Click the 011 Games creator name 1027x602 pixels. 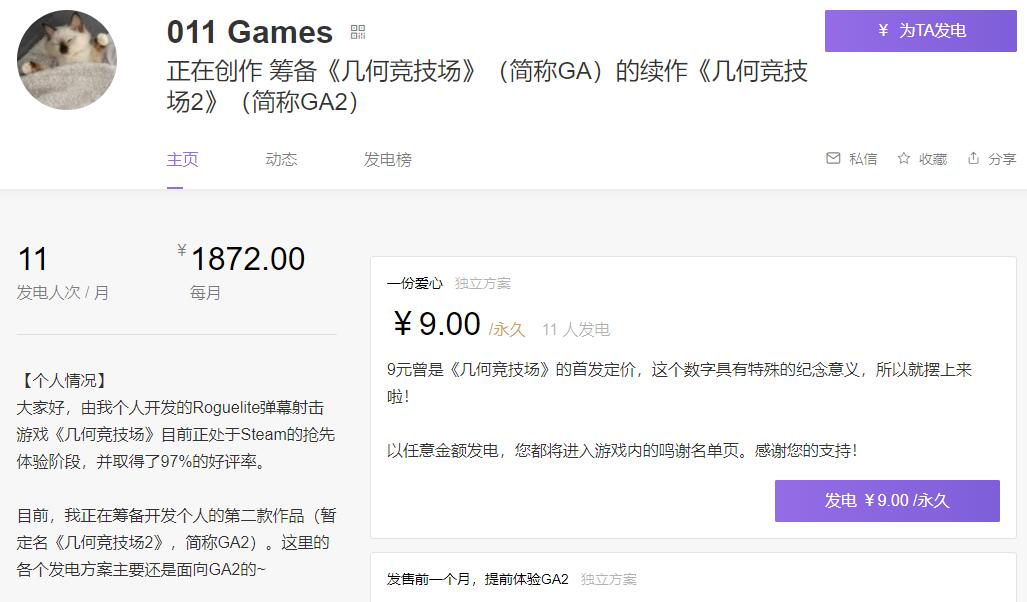point(250,32)
